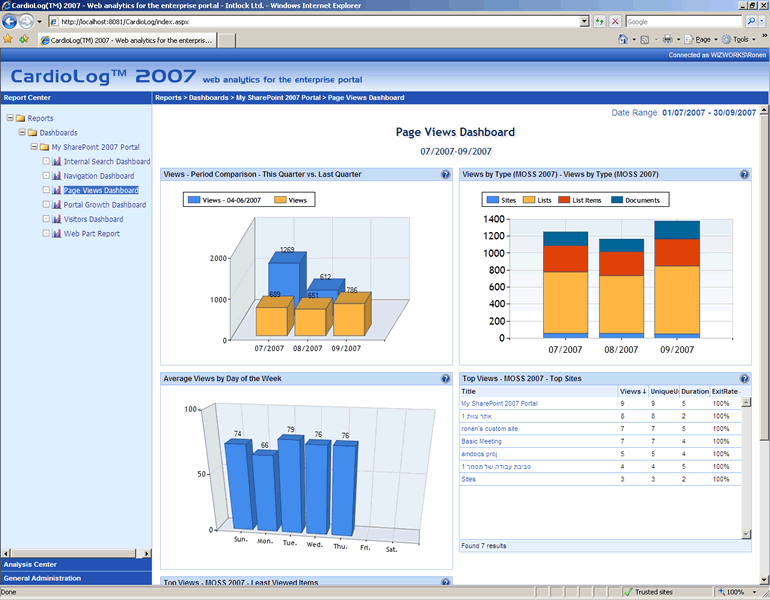This screenshot has height=600, width=770.
Task: Collapse the Reports tree folder
Action: tap(9, 118)
